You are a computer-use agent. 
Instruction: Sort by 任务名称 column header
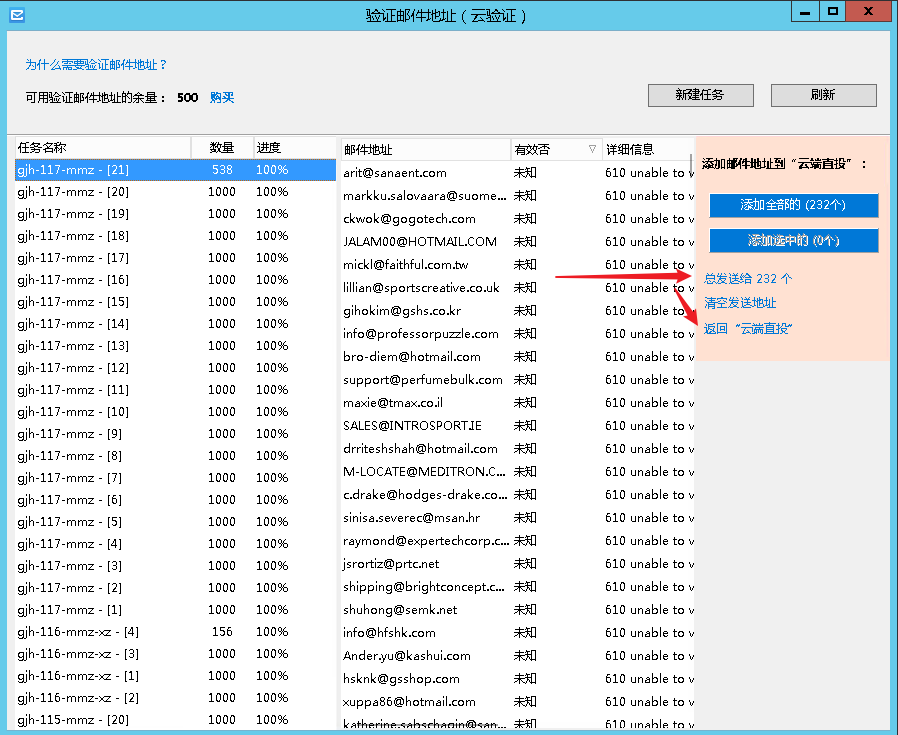[x=103, y=148]
